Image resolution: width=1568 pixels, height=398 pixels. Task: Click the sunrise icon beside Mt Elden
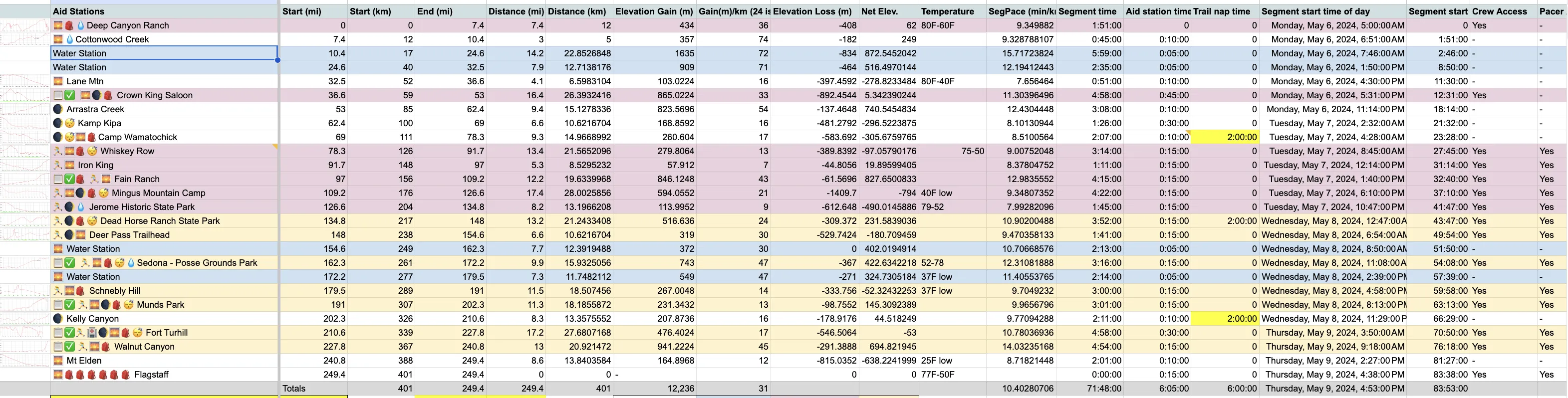click(x=58, y=361)
